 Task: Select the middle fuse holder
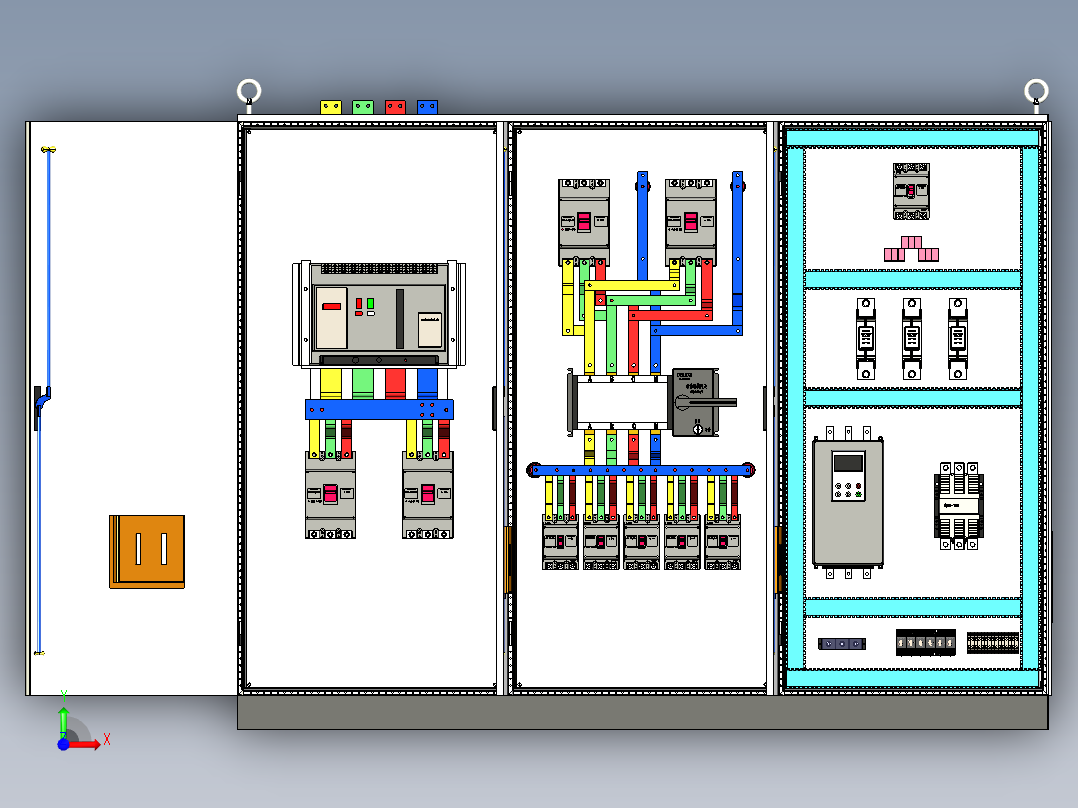[x=912, y=338]
